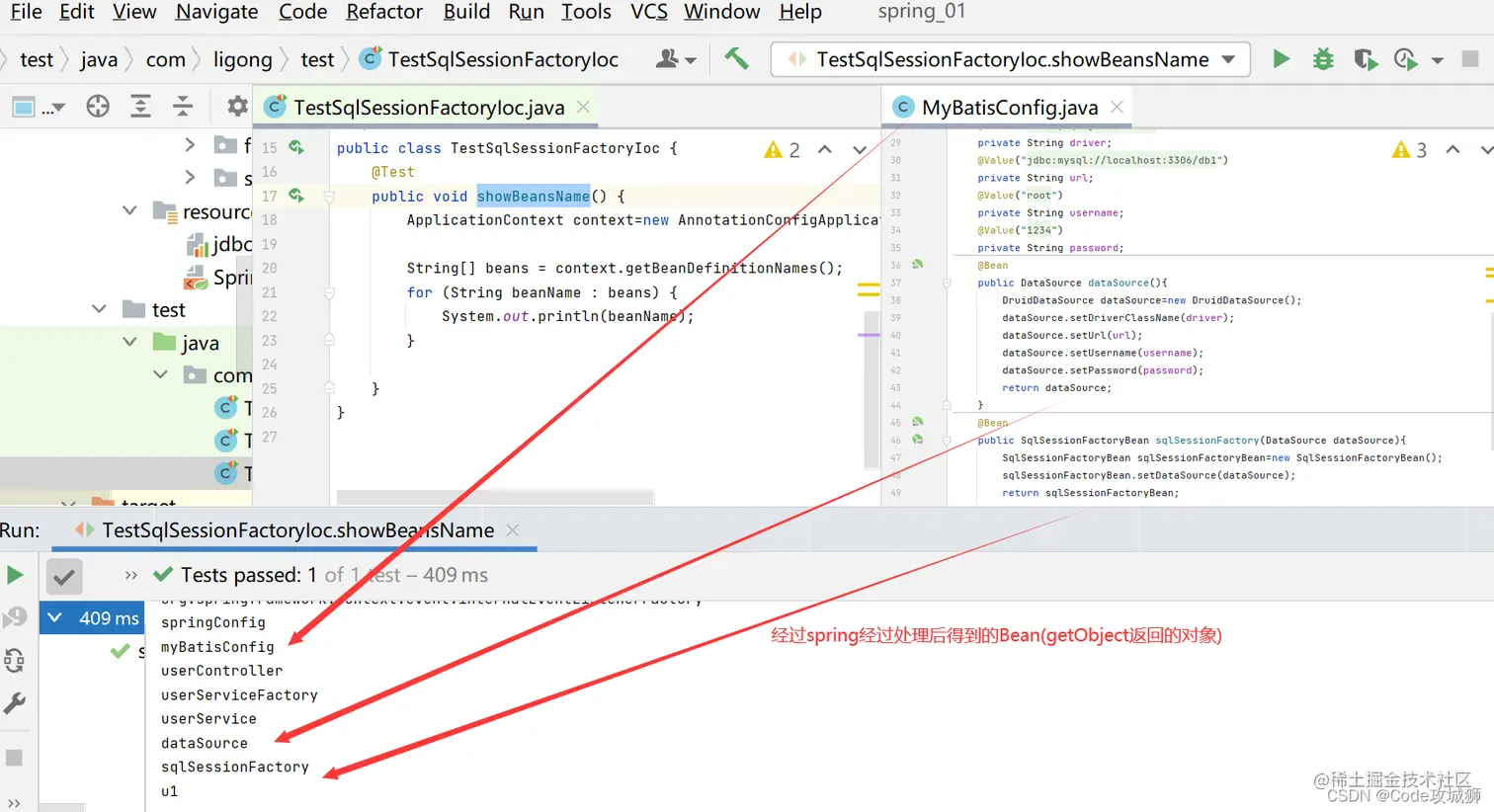Screen dimensions: 1494x812
Task: Collapse the com package in tree
Action: [x=161, y=374]
